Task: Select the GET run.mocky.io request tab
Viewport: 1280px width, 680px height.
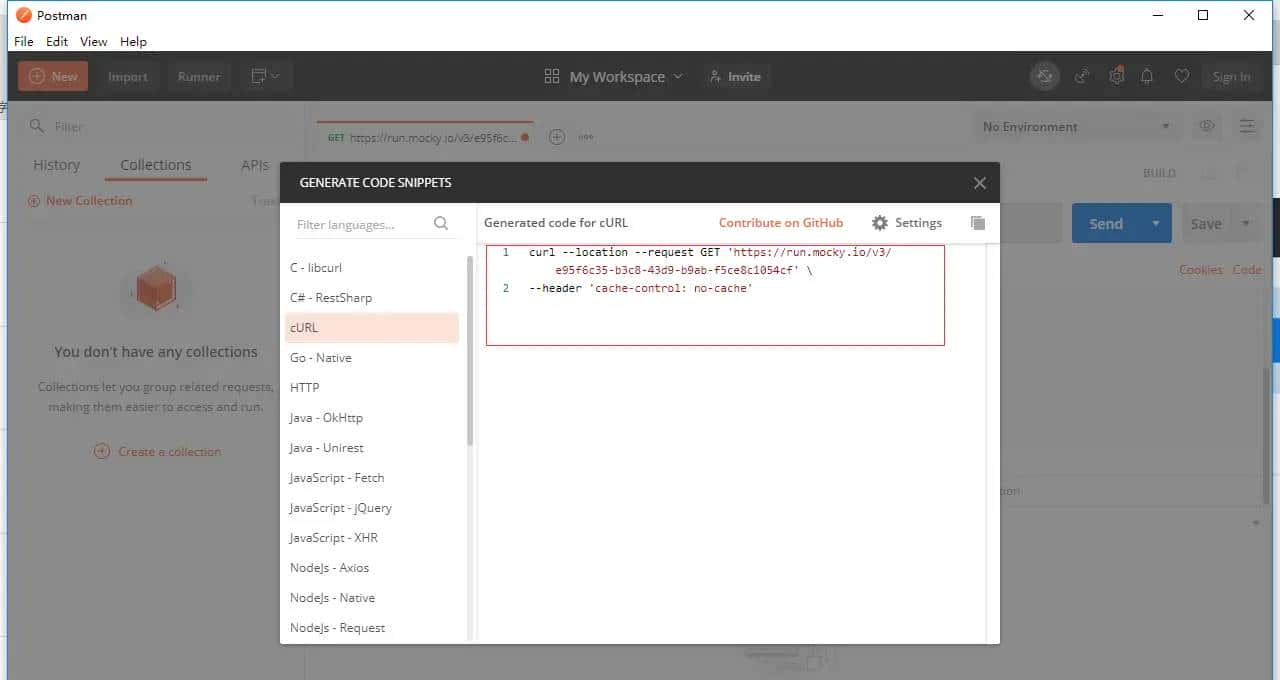Action: coord(426,137)
